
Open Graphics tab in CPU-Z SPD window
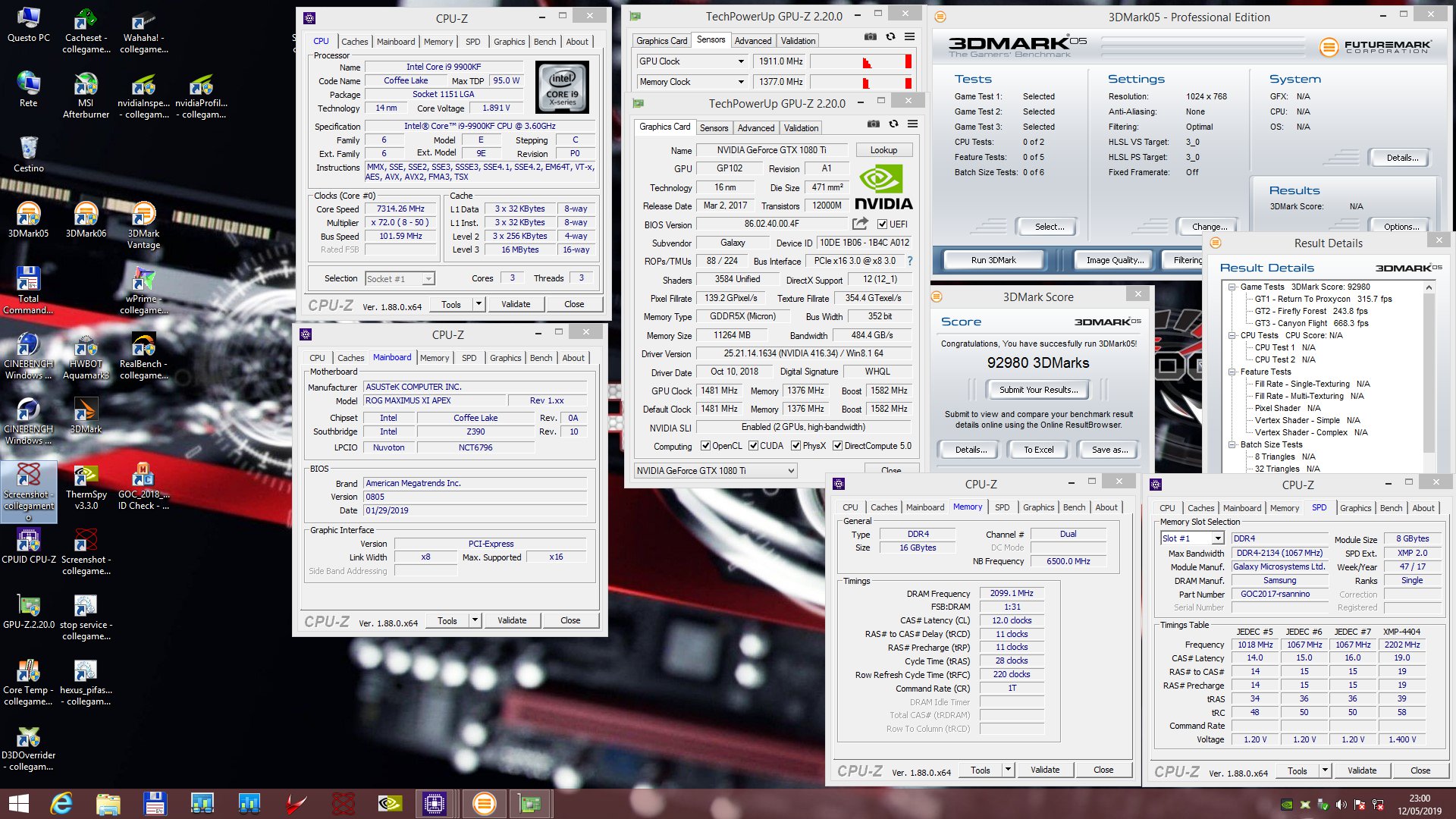pyautogui.click(x=1355, y=508)
